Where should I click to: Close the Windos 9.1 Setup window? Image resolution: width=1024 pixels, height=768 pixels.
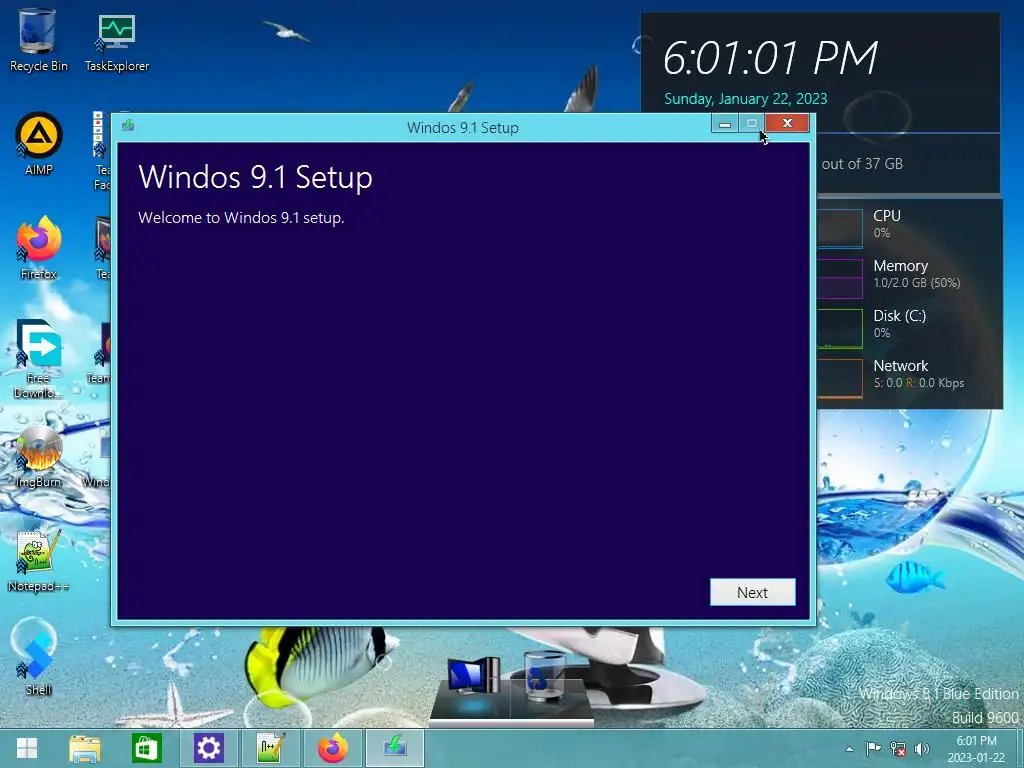787,123
